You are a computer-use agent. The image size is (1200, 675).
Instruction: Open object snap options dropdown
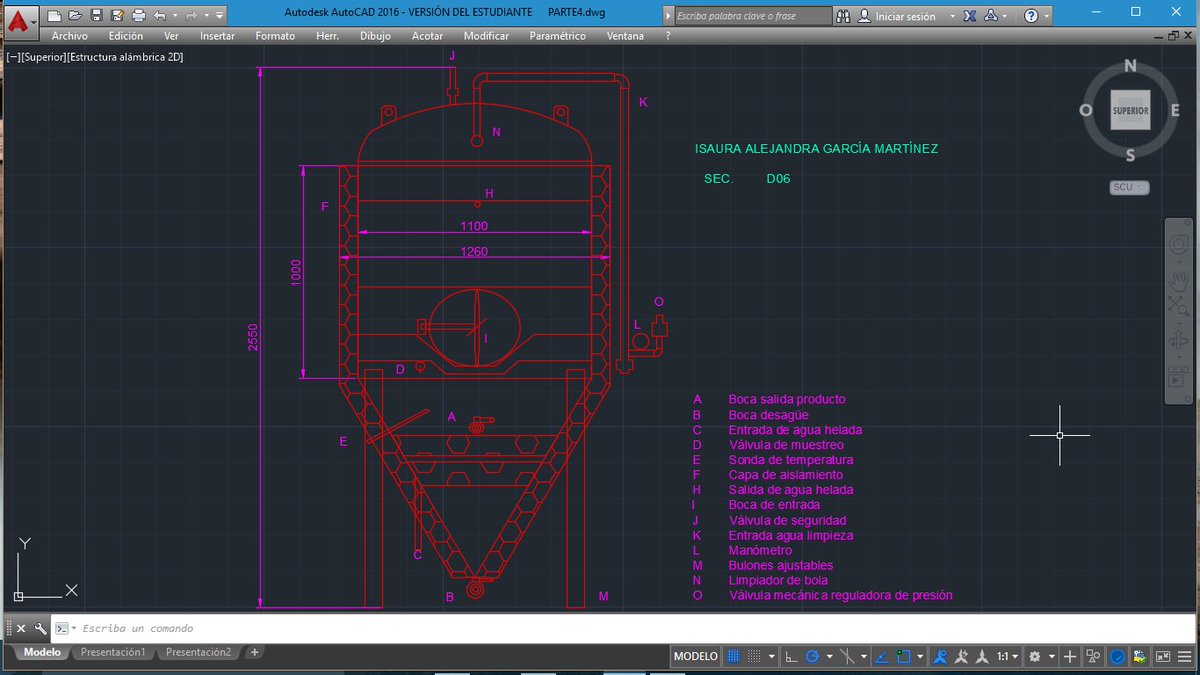(920, 656)
